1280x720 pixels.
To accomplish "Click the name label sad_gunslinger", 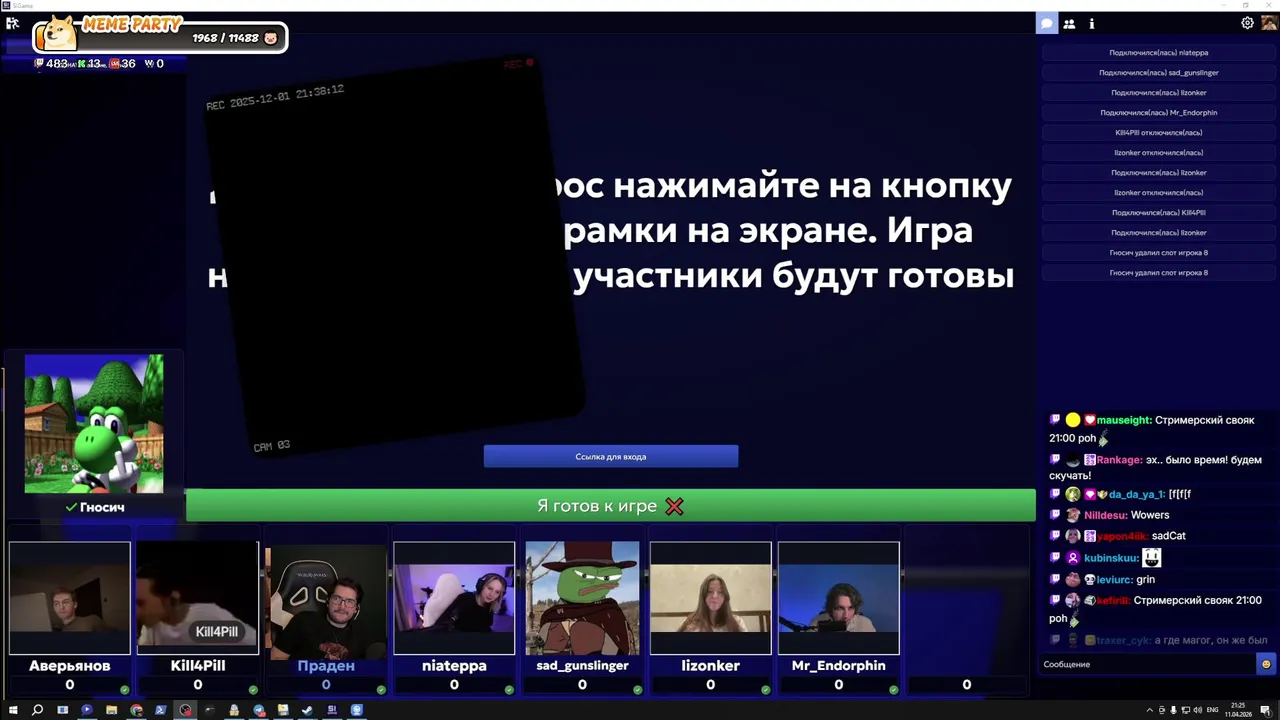I will point(582,665).
